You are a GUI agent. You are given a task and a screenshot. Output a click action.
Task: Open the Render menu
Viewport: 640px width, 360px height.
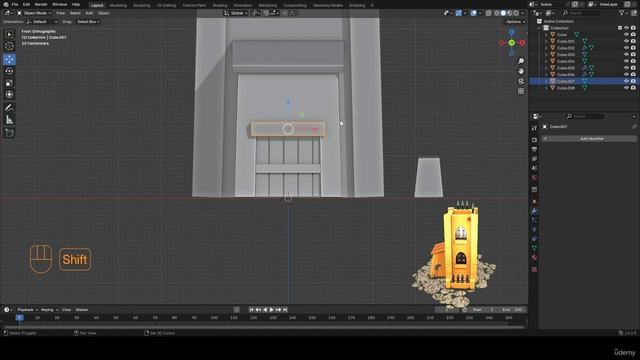coord(41,4)
